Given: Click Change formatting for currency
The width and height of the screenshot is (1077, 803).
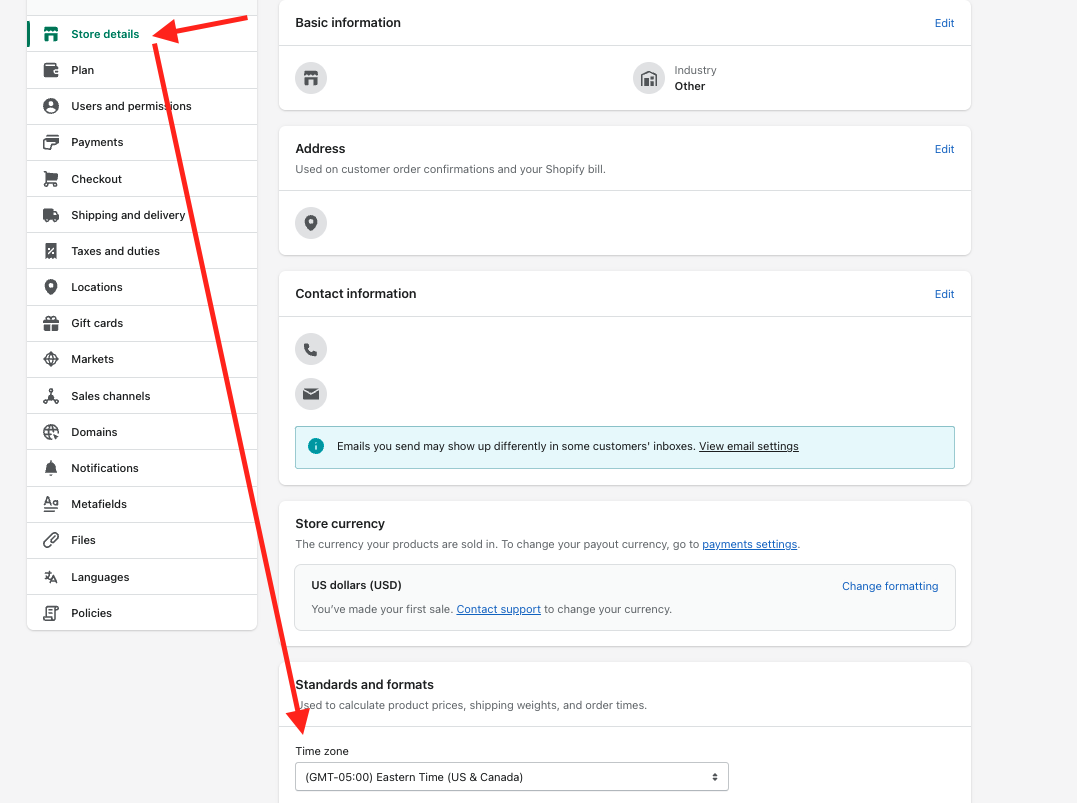Looking at the screenshot, I should 890,586.
